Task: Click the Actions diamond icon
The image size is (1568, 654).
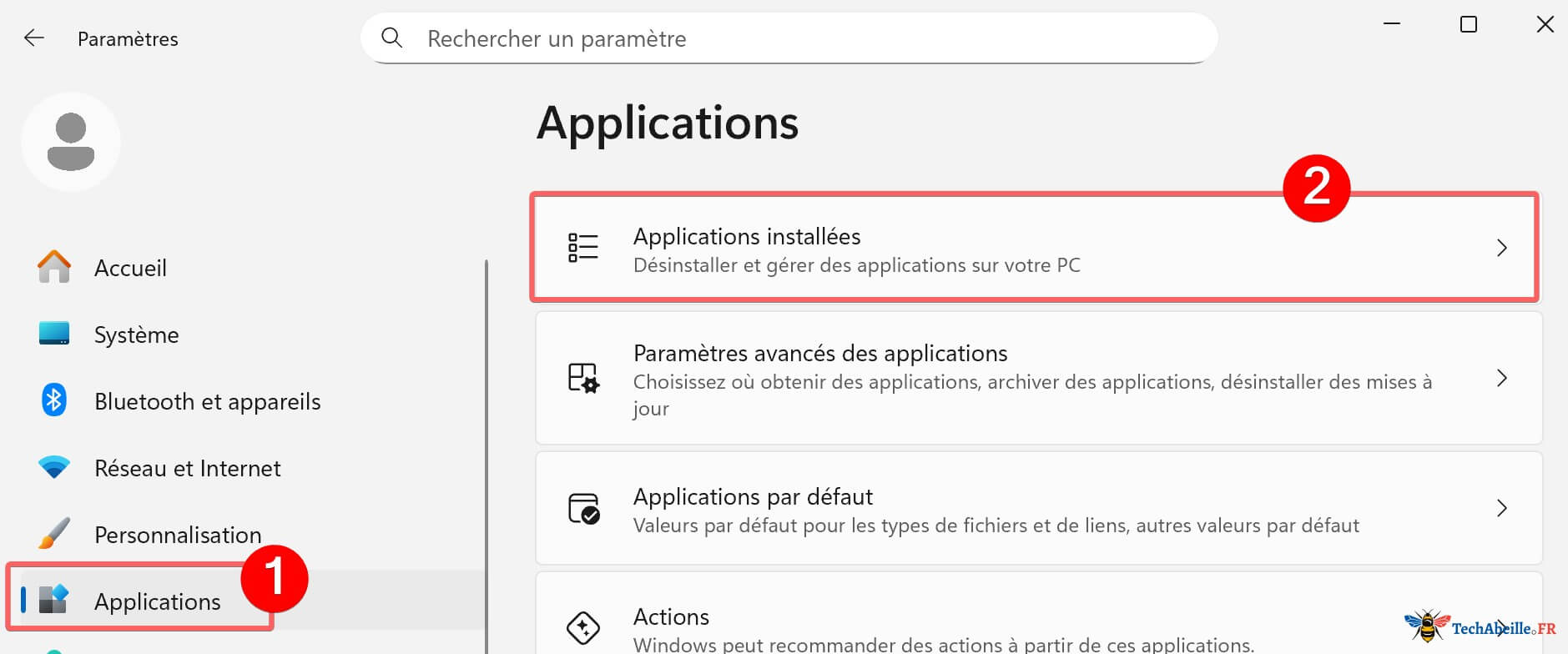Action: point(583,627)
